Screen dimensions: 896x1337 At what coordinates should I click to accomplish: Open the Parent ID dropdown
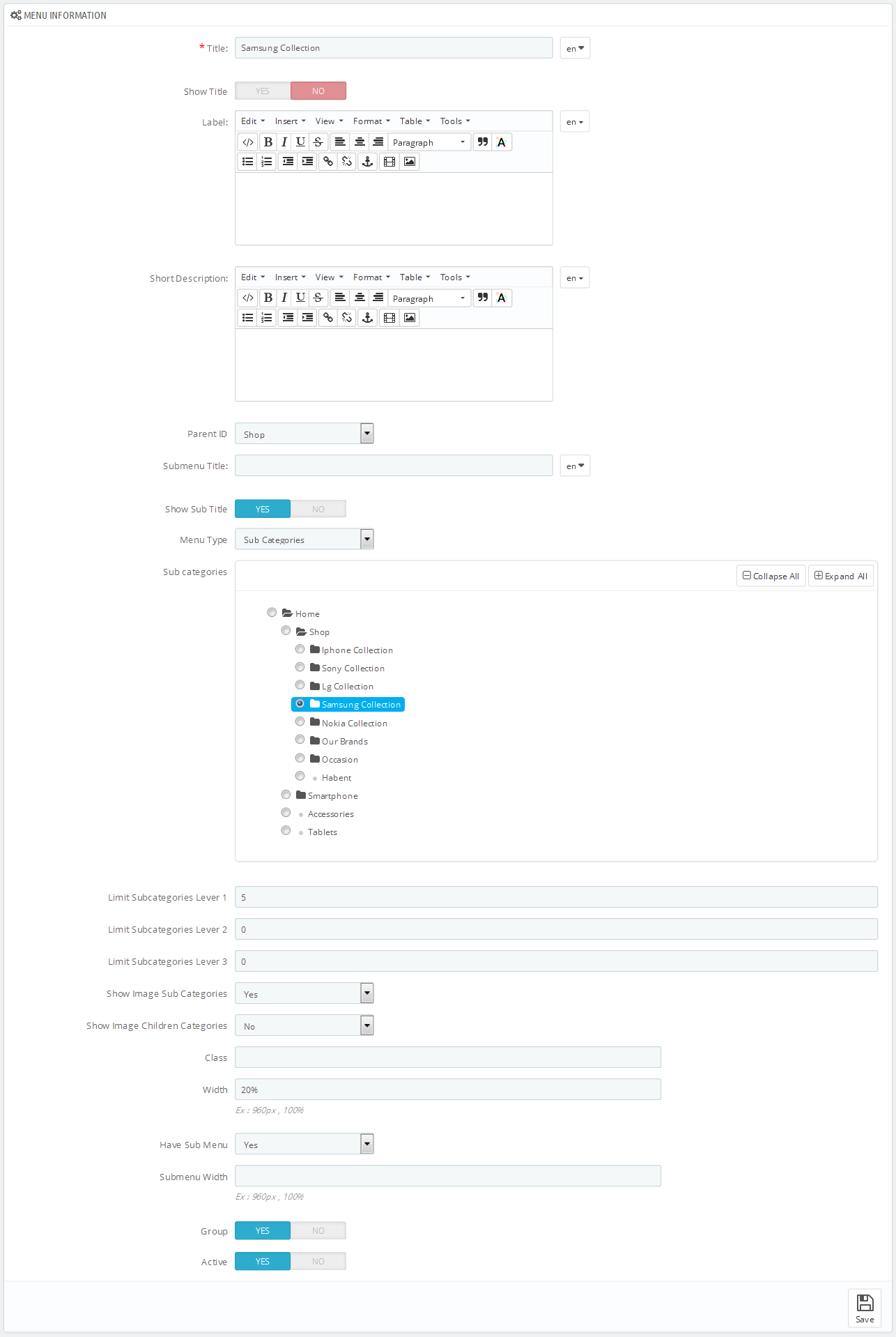[304, 434]
